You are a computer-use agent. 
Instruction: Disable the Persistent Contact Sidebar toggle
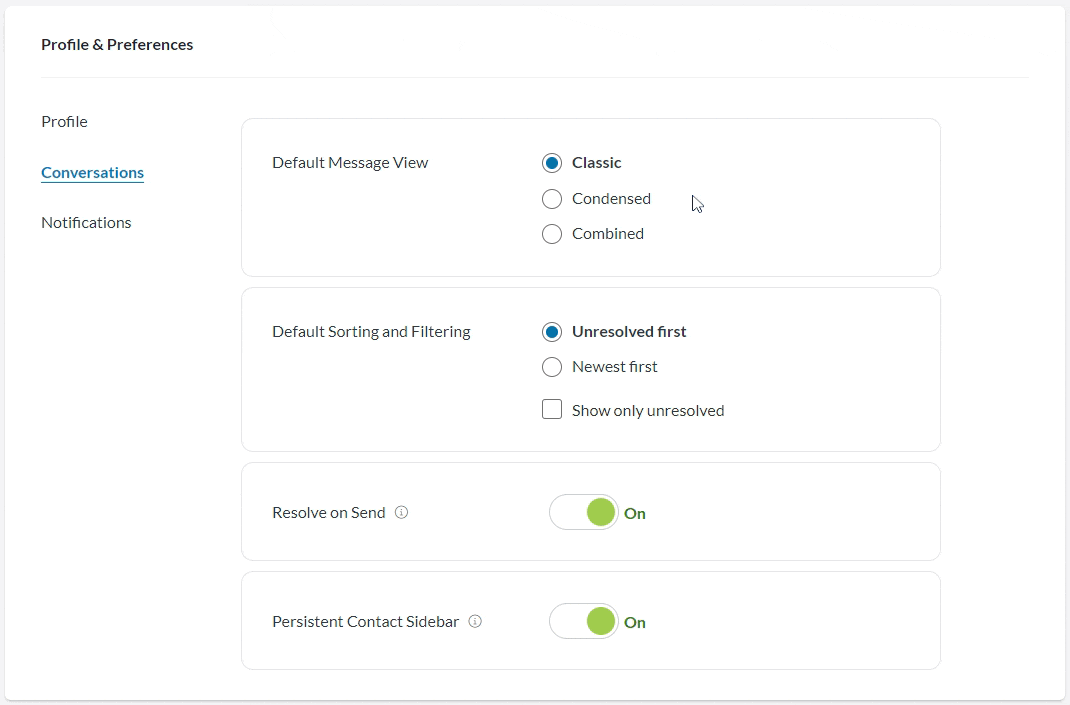tap(583, 621)
